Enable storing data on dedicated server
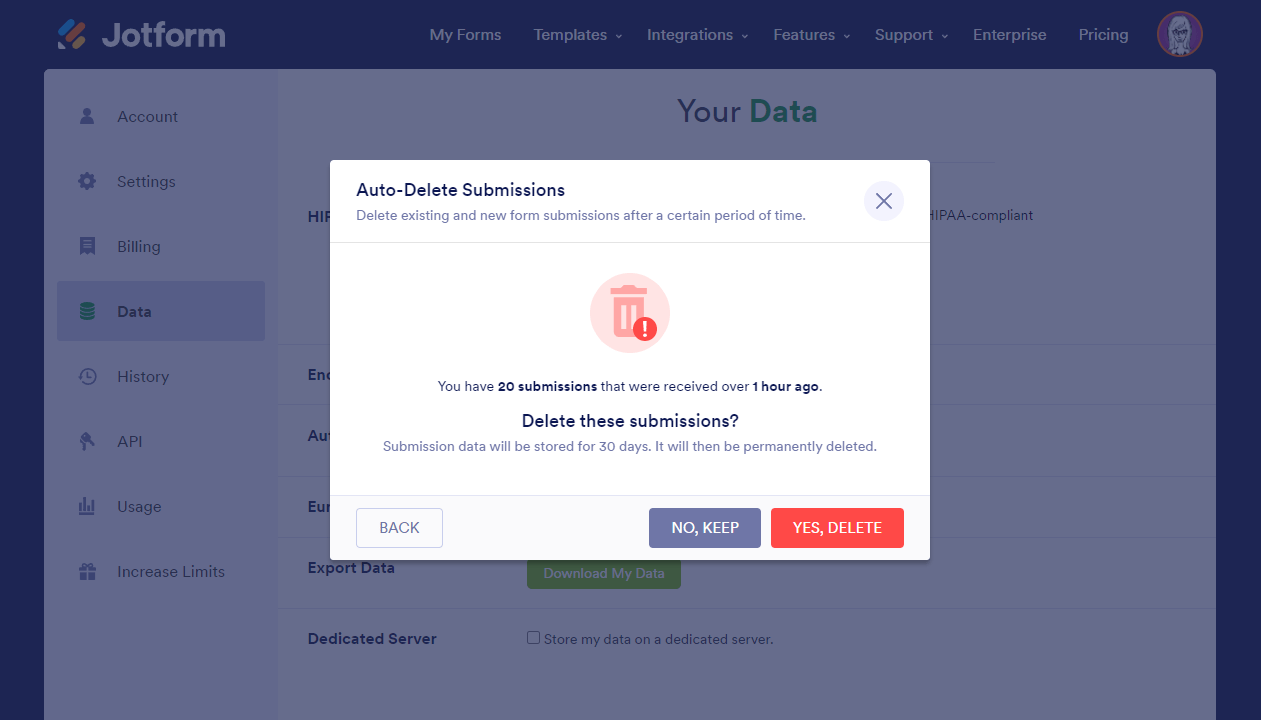Viewport: 1261px width, 720px height. click(534, 638)
